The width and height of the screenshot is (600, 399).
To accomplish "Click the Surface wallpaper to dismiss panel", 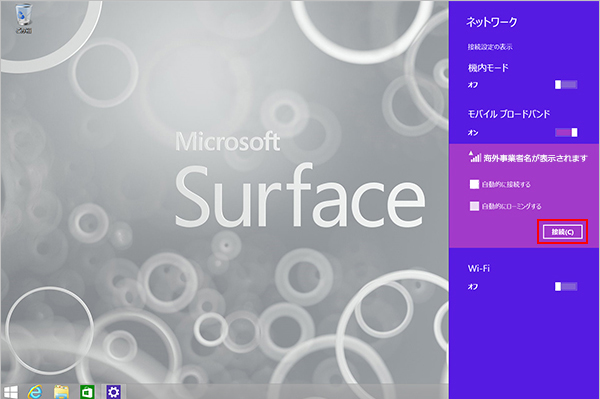I will [x=300, y=195].
